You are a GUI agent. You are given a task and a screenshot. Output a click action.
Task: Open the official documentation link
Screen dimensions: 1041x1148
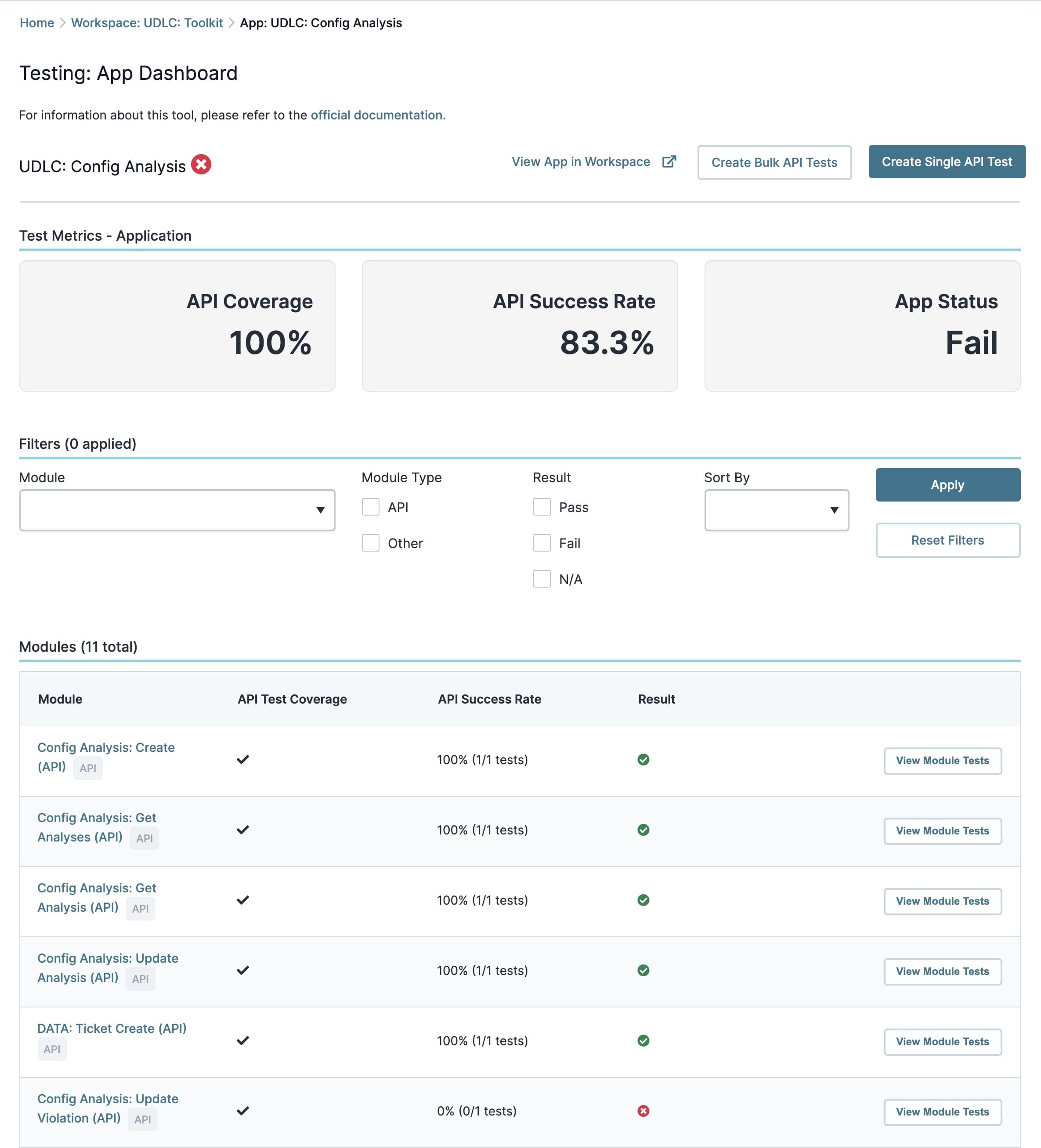pyautogui.click(x=378, y=115)
